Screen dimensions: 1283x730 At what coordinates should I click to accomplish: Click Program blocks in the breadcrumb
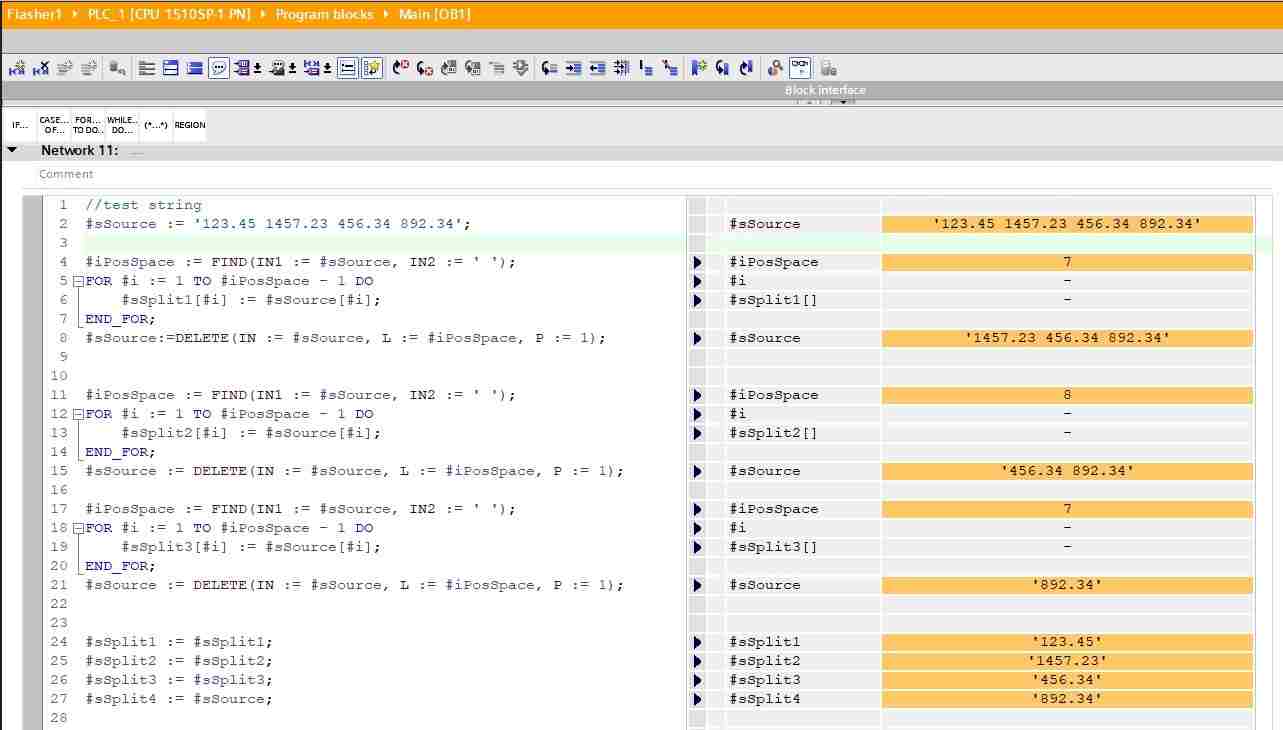[x=324, y=14]
